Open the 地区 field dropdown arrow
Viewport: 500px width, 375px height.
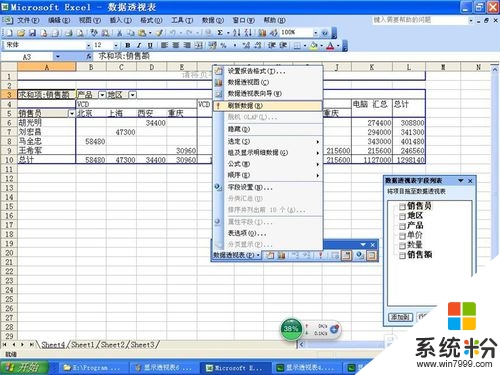click(133, 95)
